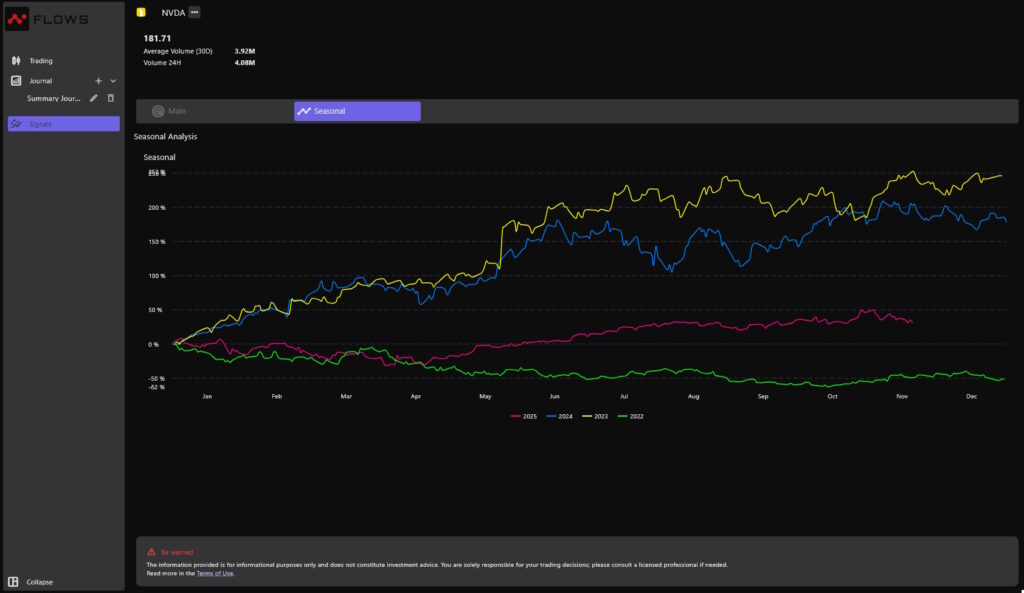Add a new journal with plus icon
Screen dimensions: 1024x593
(x=98, y=81)
